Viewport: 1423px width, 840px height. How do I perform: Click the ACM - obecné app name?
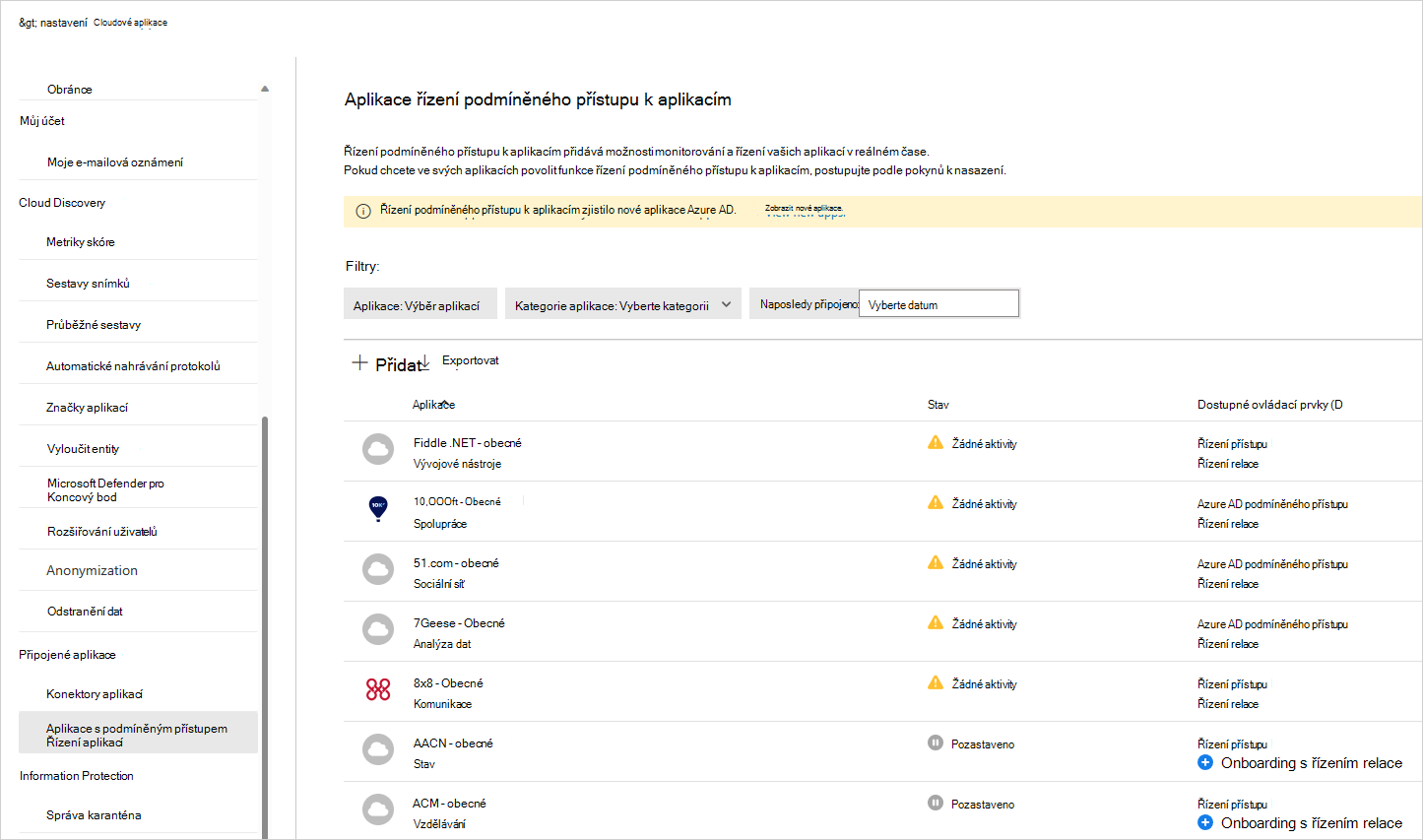[449, 804]
